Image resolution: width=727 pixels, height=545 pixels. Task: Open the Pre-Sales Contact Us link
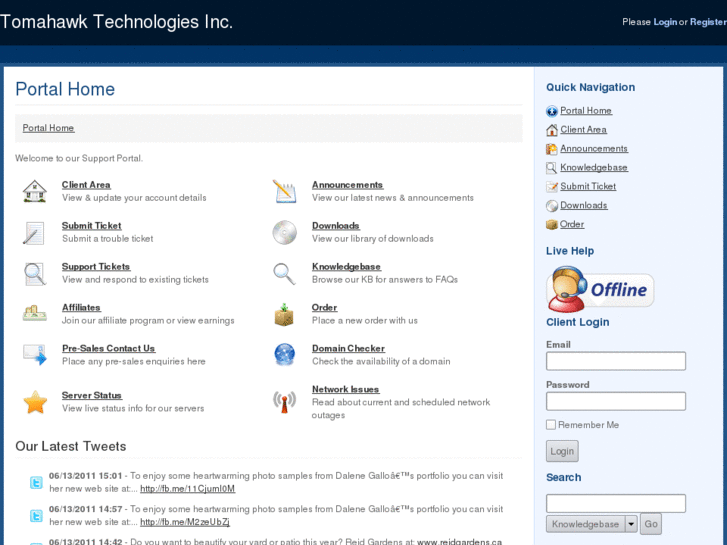(108, 348)
